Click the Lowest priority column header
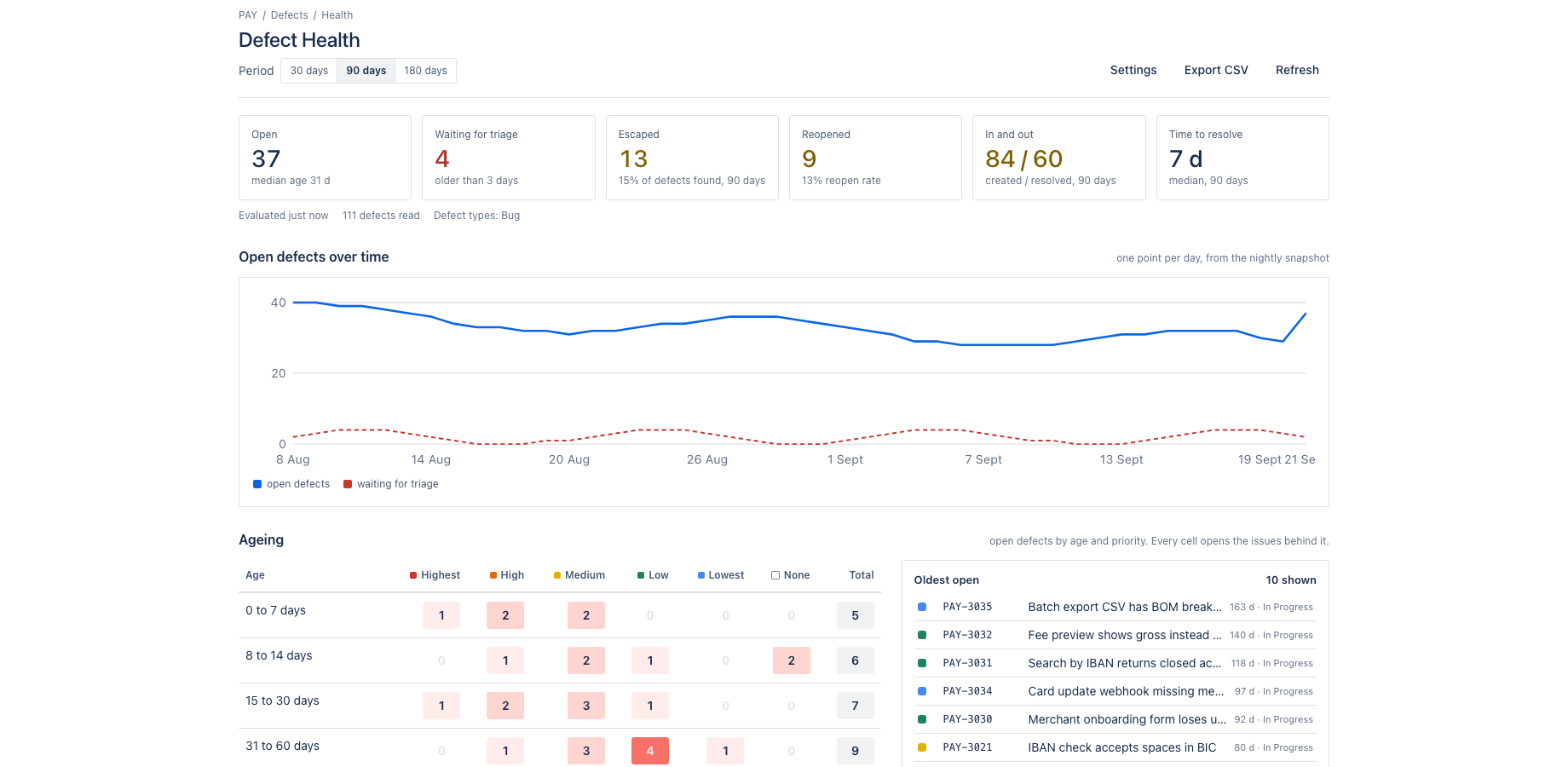 [x=721, y=575]
